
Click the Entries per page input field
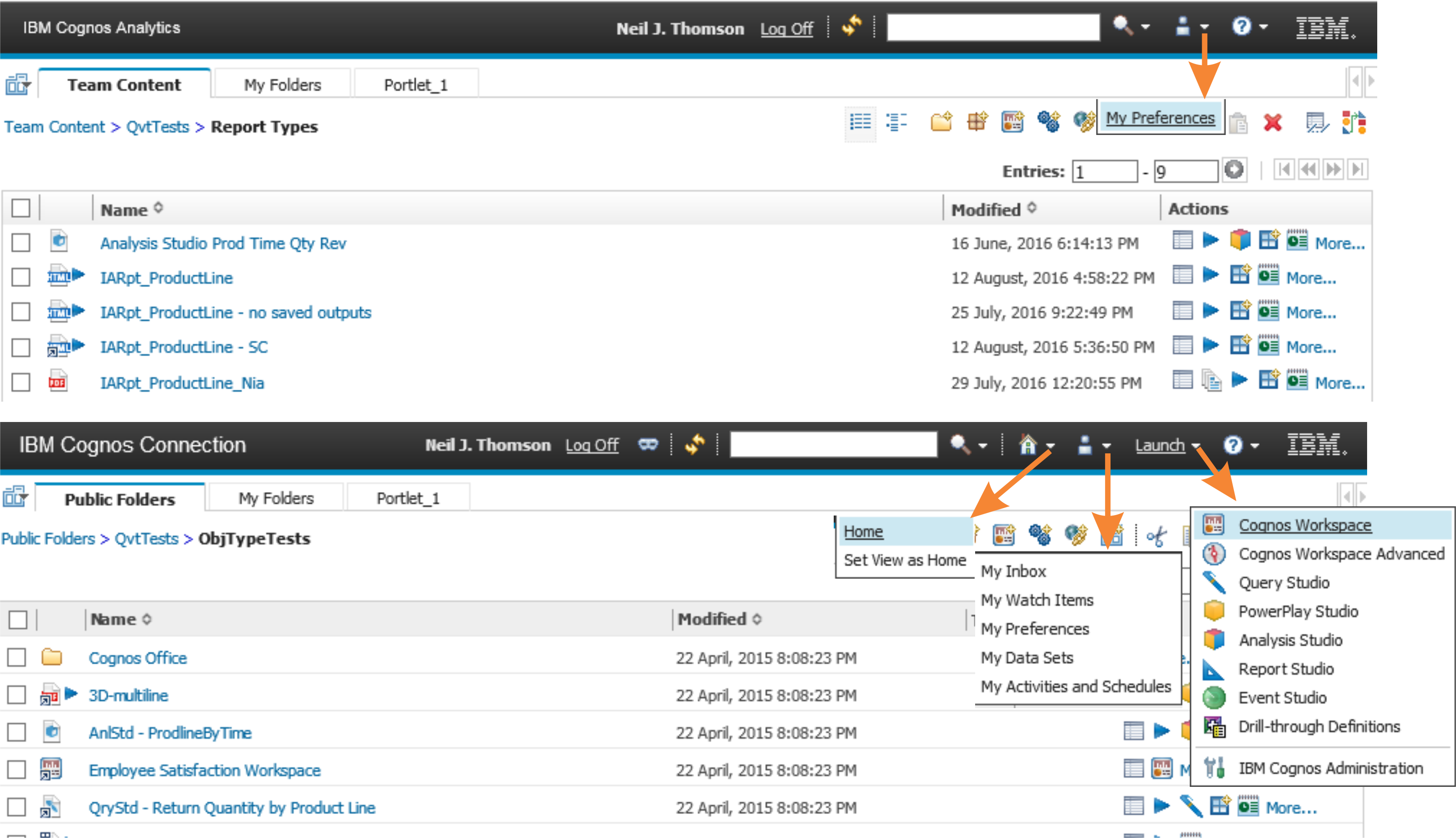coord(1183,168)
